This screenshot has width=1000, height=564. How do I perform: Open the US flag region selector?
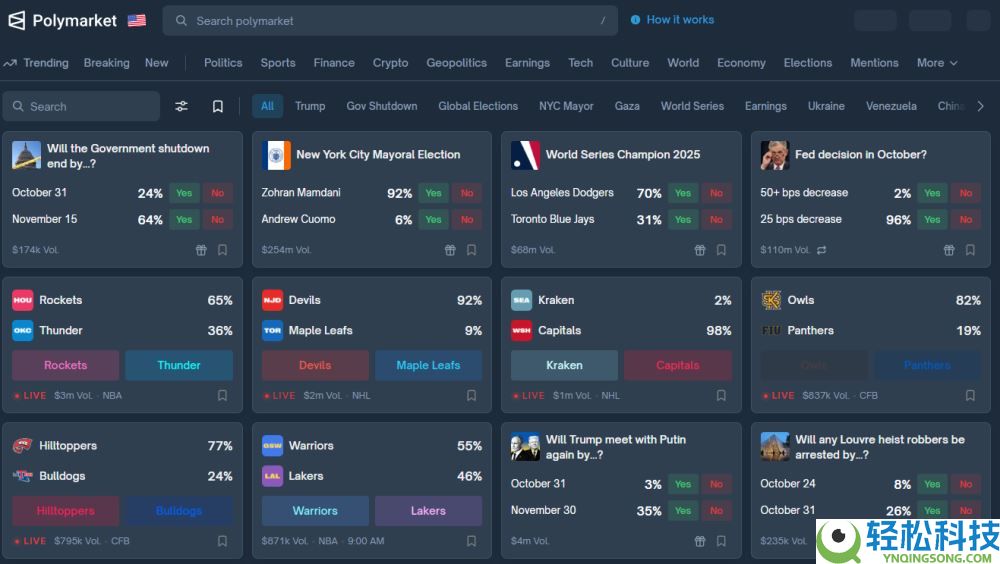point(137,21)
